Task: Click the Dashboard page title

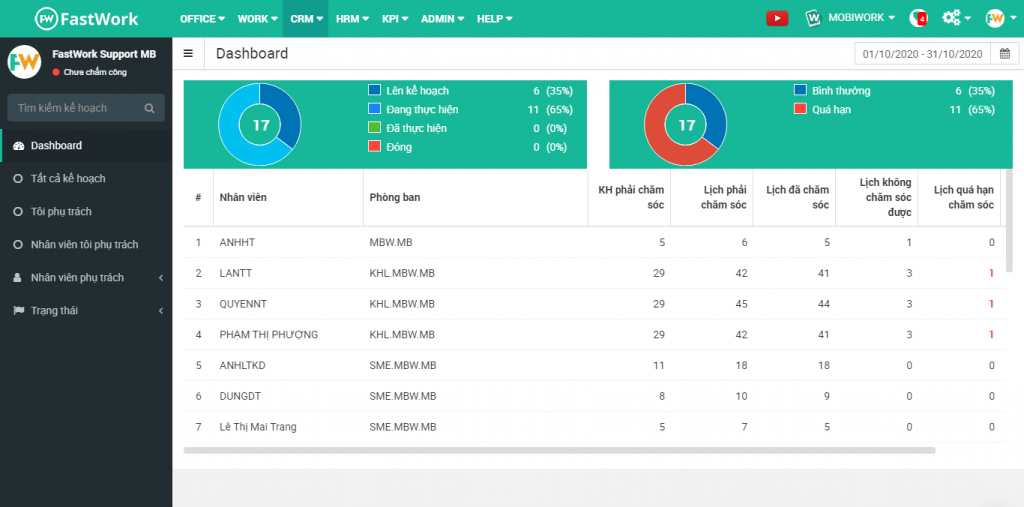Action: (x=252, y=54)
